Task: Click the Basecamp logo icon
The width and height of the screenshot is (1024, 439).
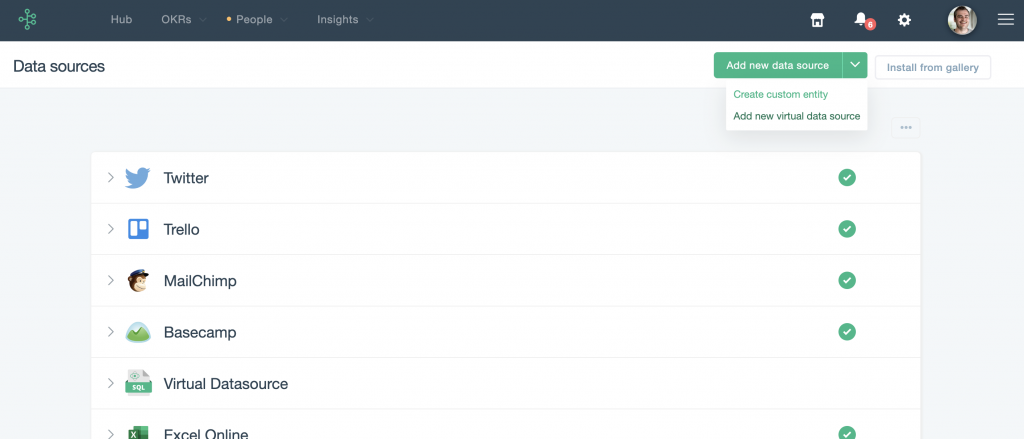Action: pyautogui.click(x=138, y=332)
